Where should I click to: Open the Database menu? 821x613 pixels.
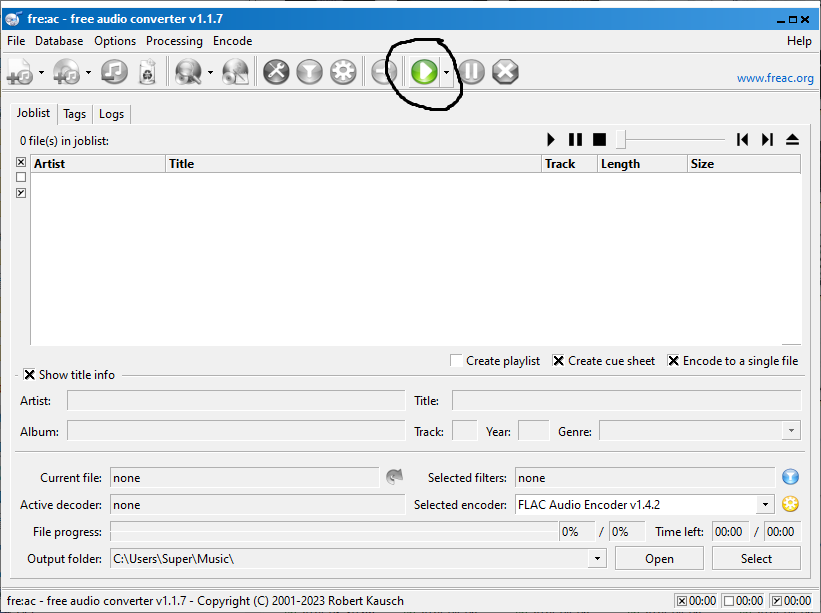tap(59, 41)
